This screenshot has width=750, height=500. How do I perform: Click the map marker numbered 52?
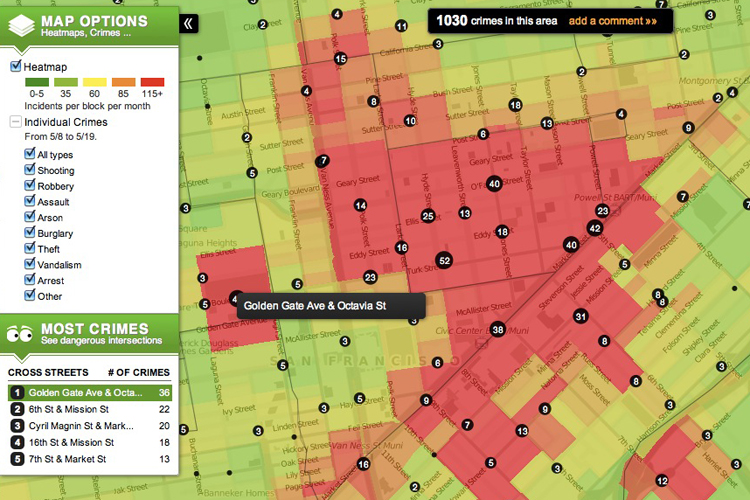point(444,261)
